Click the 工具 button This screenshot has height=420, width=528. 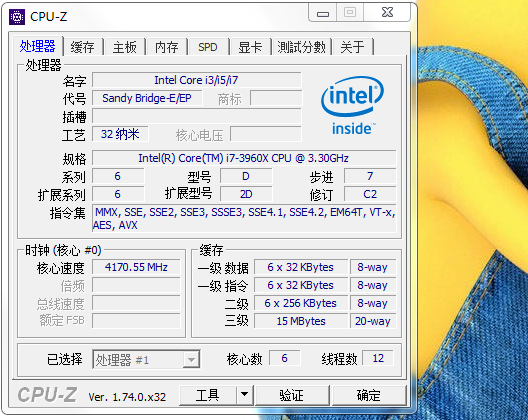(x=207, y=395)
